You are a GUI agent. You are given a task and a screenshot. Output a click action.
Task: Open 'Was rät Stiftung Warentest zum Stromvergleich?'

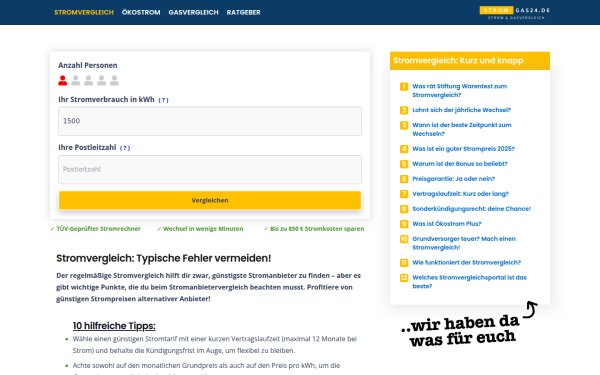coord(459,91)
